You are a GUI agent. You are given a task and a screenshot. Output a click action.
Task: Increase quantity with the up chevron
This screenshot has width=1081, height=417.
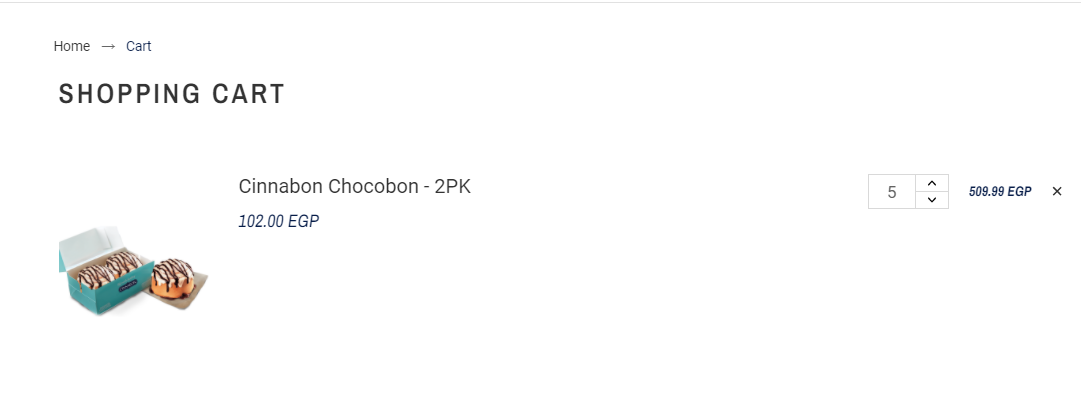(932, 183)
